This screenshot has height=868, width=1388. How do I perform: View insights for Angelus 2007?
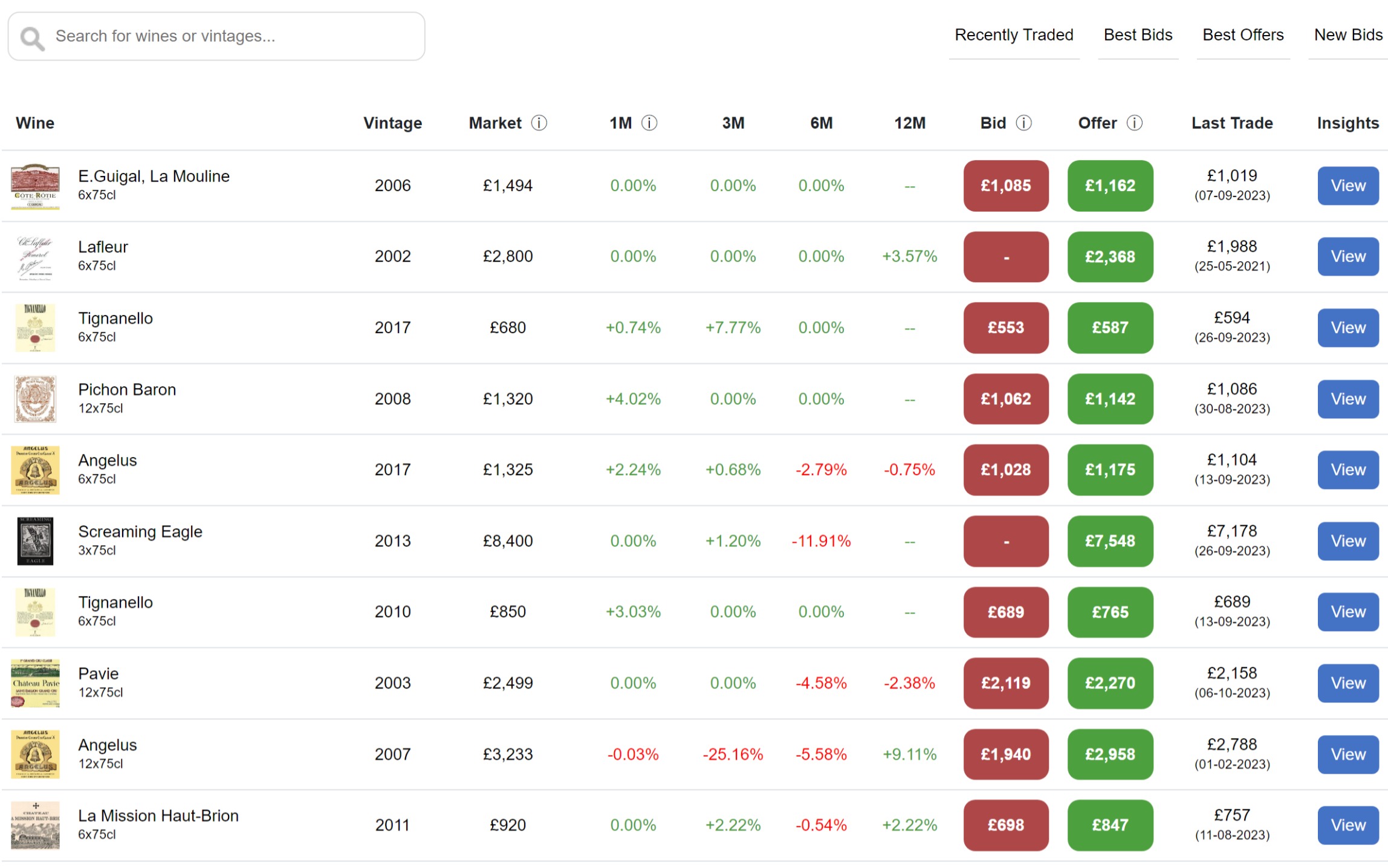click(x=1347, y=754)
